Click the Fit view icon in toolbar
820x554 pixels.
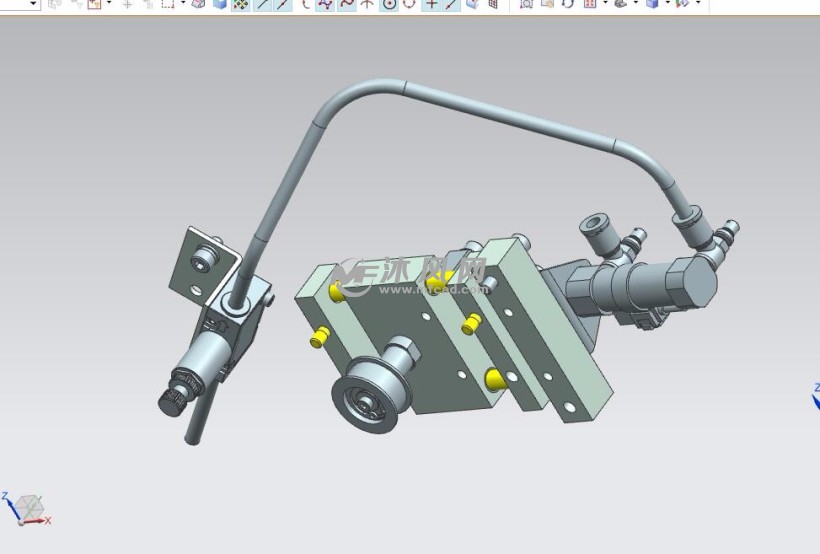click(x=527, y=4)
